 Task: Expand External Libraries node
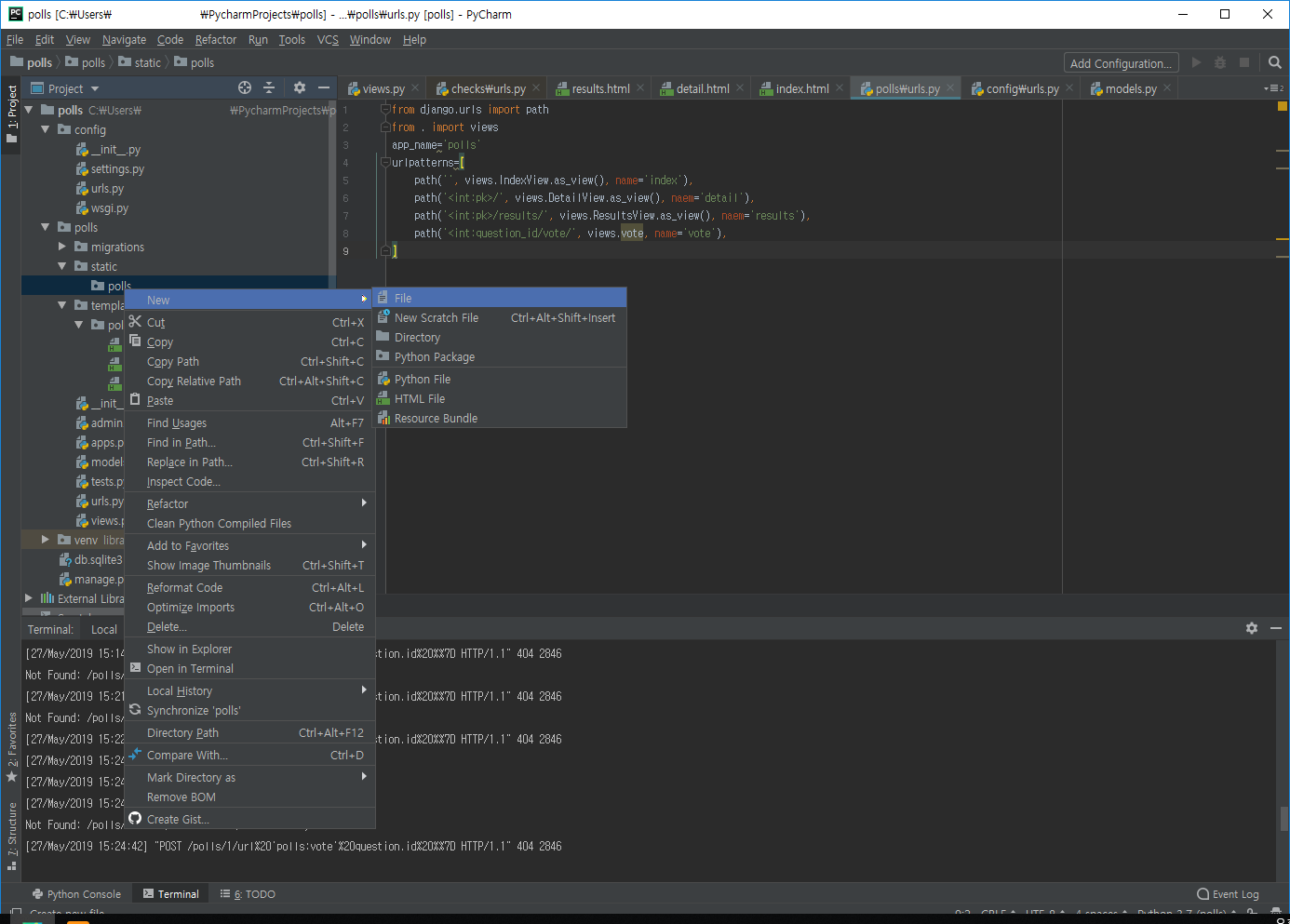(29, 598)
